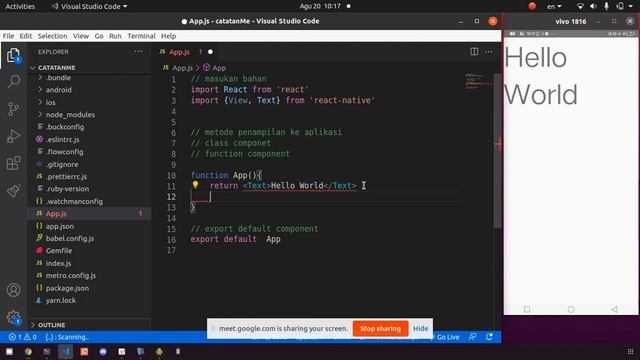Tap the Android home button on vivo 1816
Image resolution: width=640 pixels, height=360 pixels.
pyautogui.click(x=571, y=309)
